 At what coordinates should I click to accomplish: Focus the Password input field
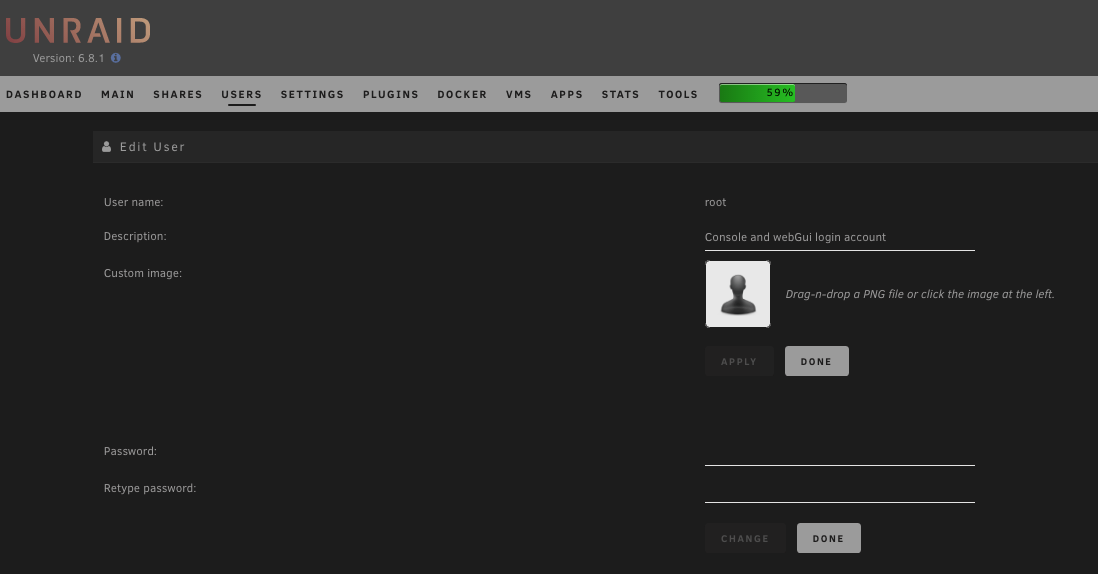pos(840,452)
